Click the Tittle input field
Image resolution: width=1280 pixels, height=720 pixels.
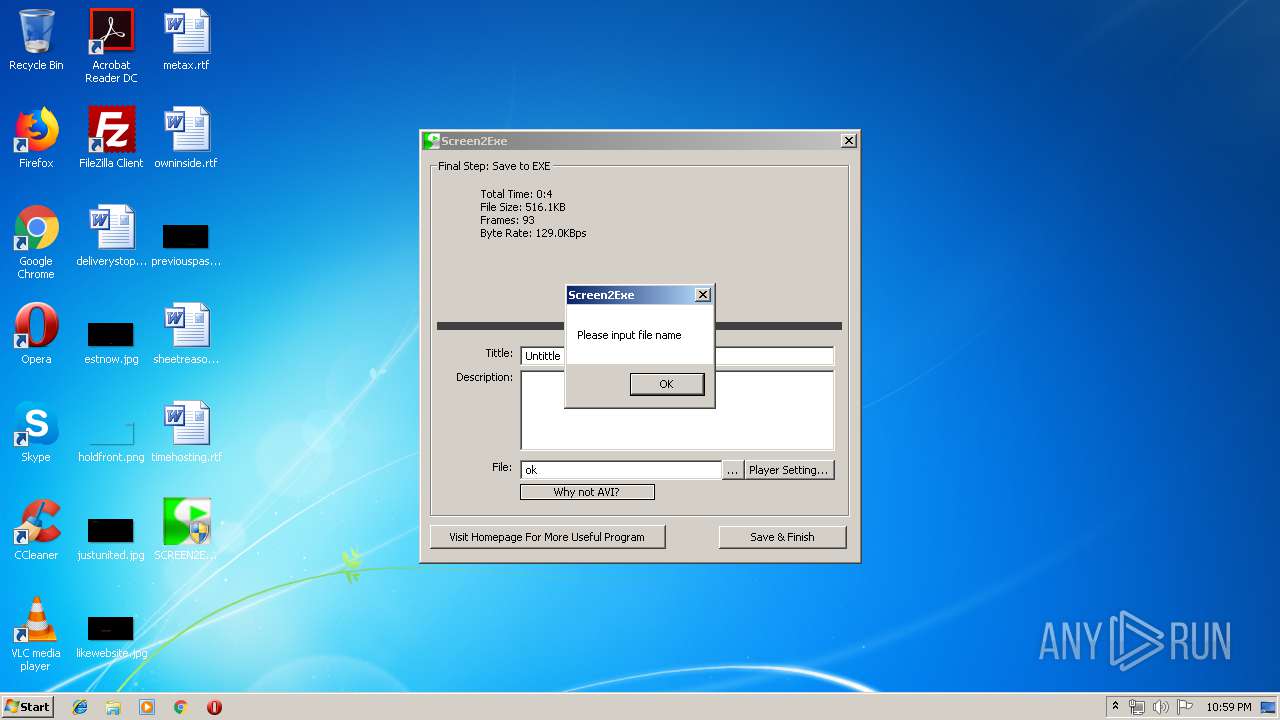pyautogui.click(x=677, y=356)
